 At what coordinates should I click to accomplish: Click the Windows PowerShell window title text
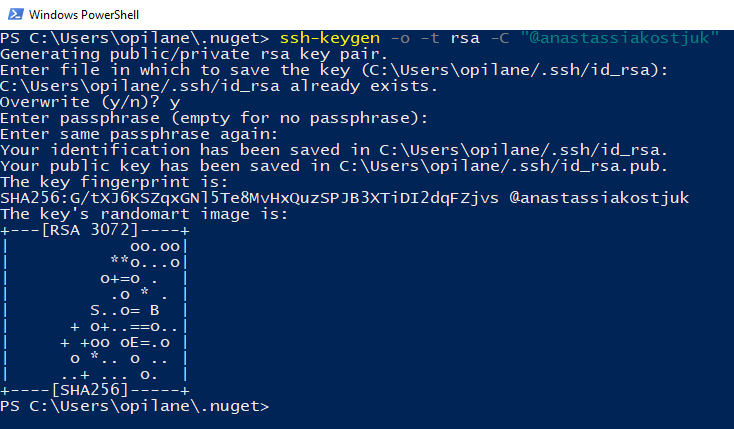click(x=84, y=15)
